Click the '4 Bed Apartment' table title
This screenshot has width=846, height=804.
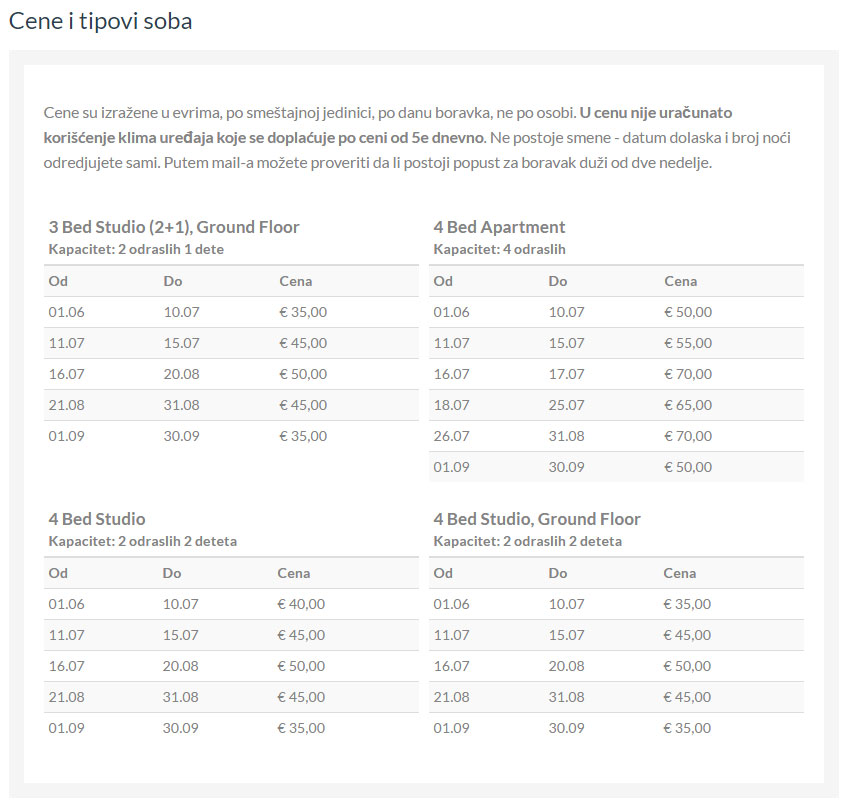point(499,227)
